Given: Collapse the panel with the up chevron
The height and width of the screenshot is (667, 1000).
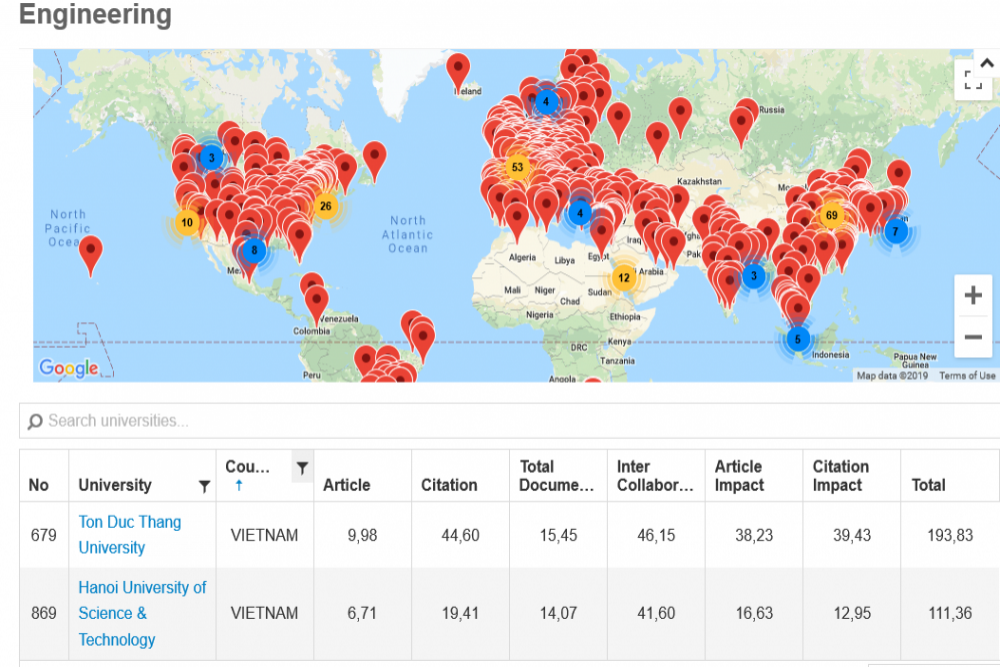Looking at the screenshot, I should click(987, 63).
